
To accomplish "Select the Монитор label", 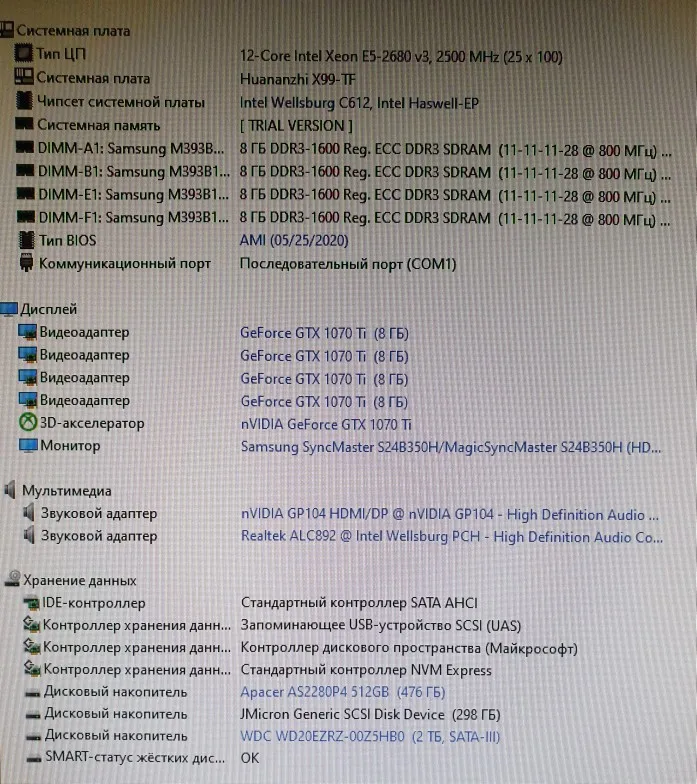I will click(70, 446).
